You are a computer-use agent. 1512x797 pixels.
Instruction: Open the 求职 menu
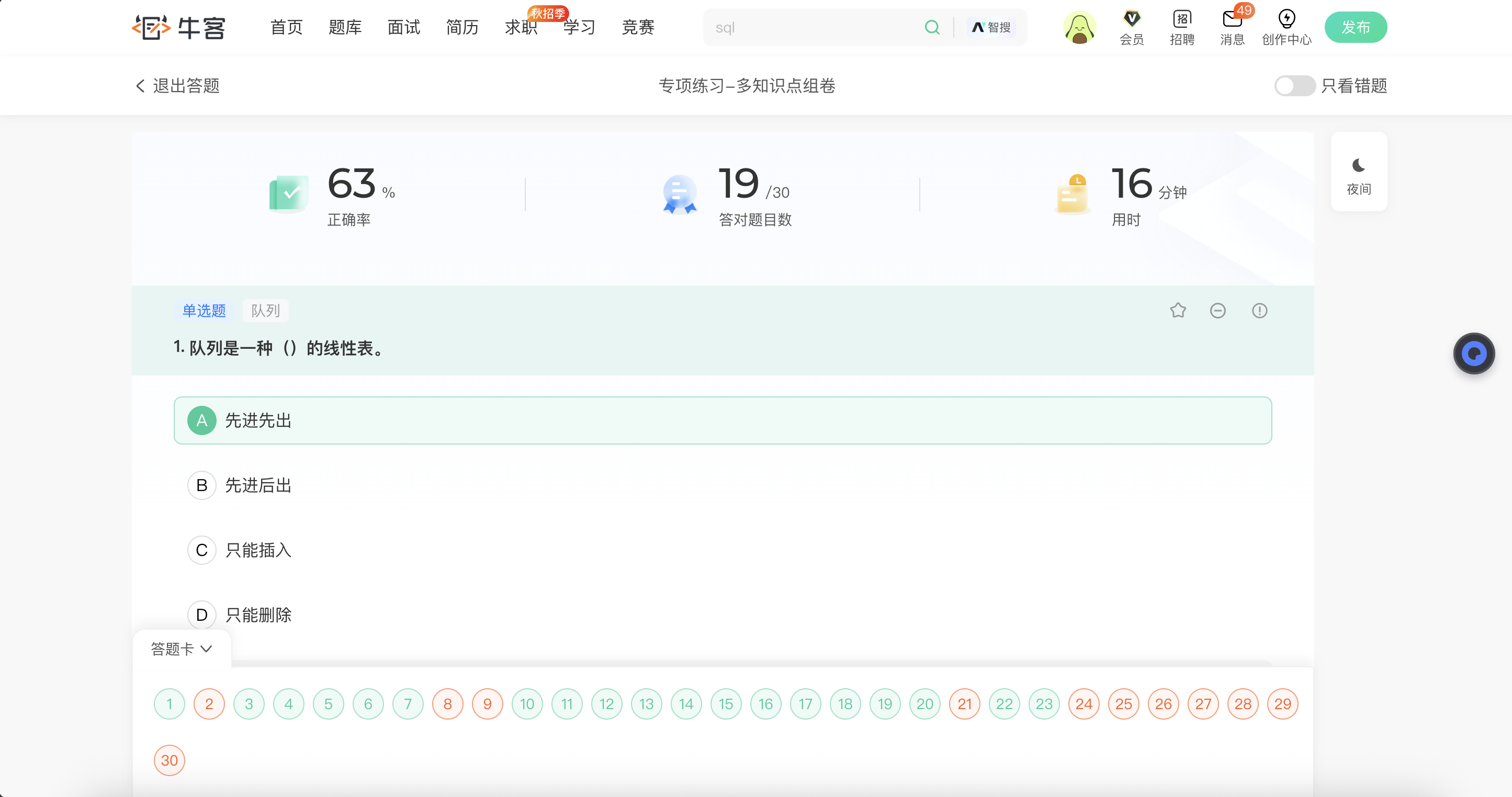521,28
